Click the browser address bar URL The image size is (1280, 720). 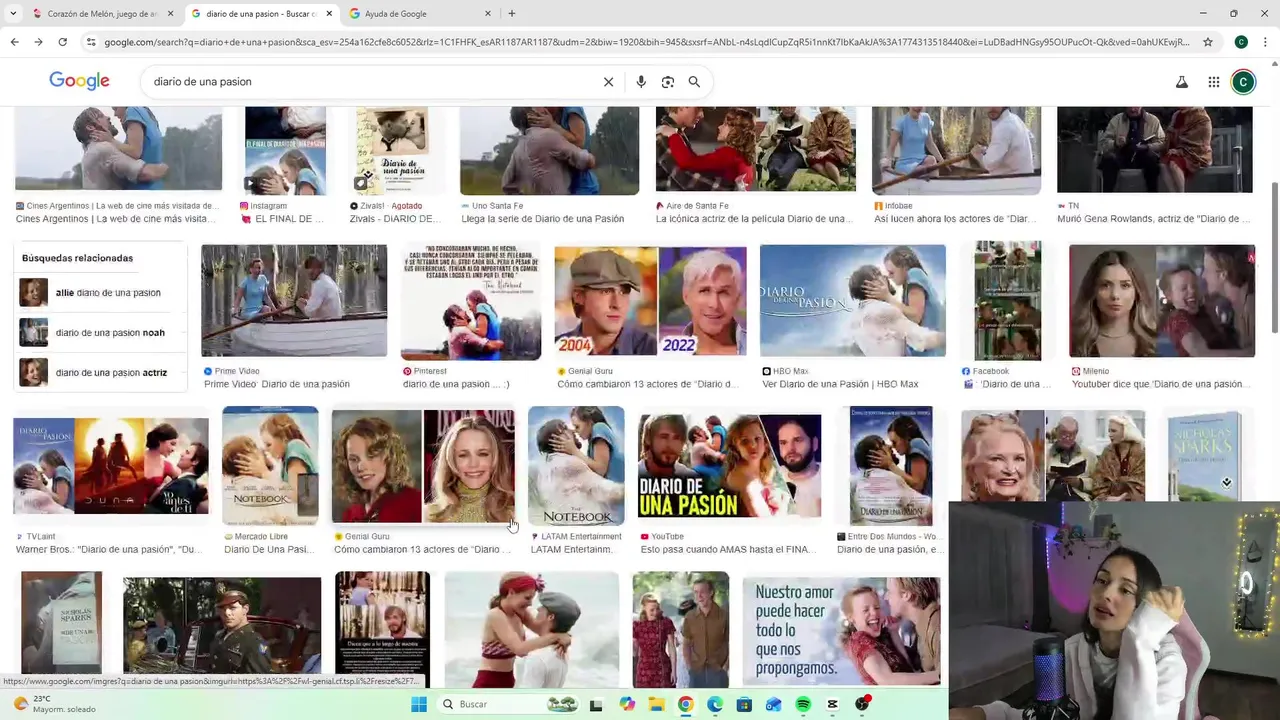[646, 42]
